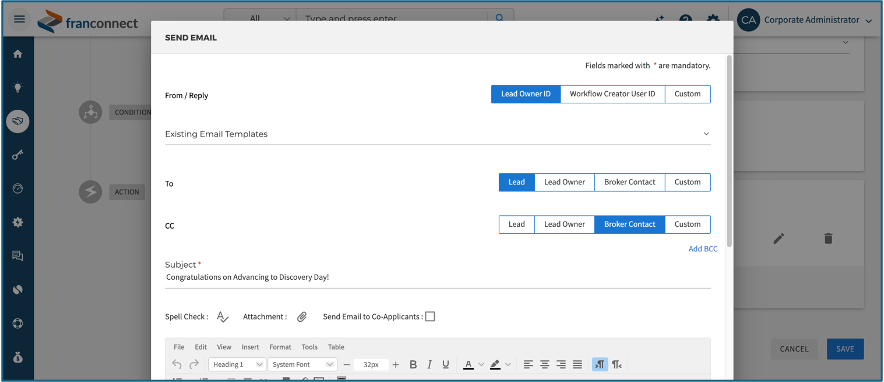Set right-to-left text direction
The height and width of the screenshot is (382, 884).
tap(617, 365)
